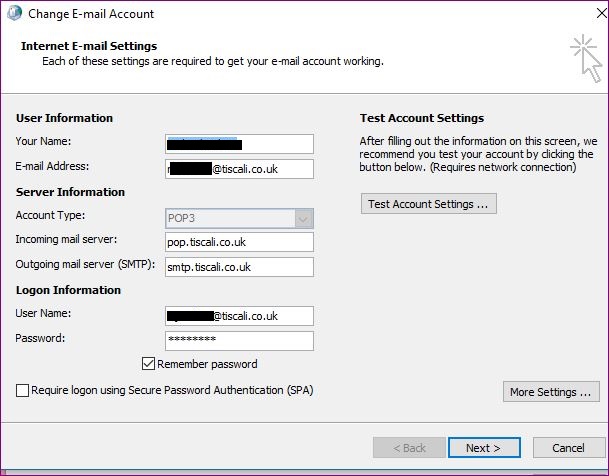Click into the Your Name field
Viewport: 609px width, 476px height.
[x=239, y=144]
